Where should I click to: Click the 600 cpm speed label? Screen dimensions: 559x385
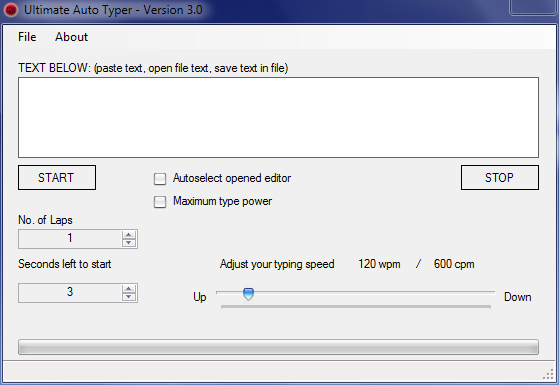click(454, 264)
